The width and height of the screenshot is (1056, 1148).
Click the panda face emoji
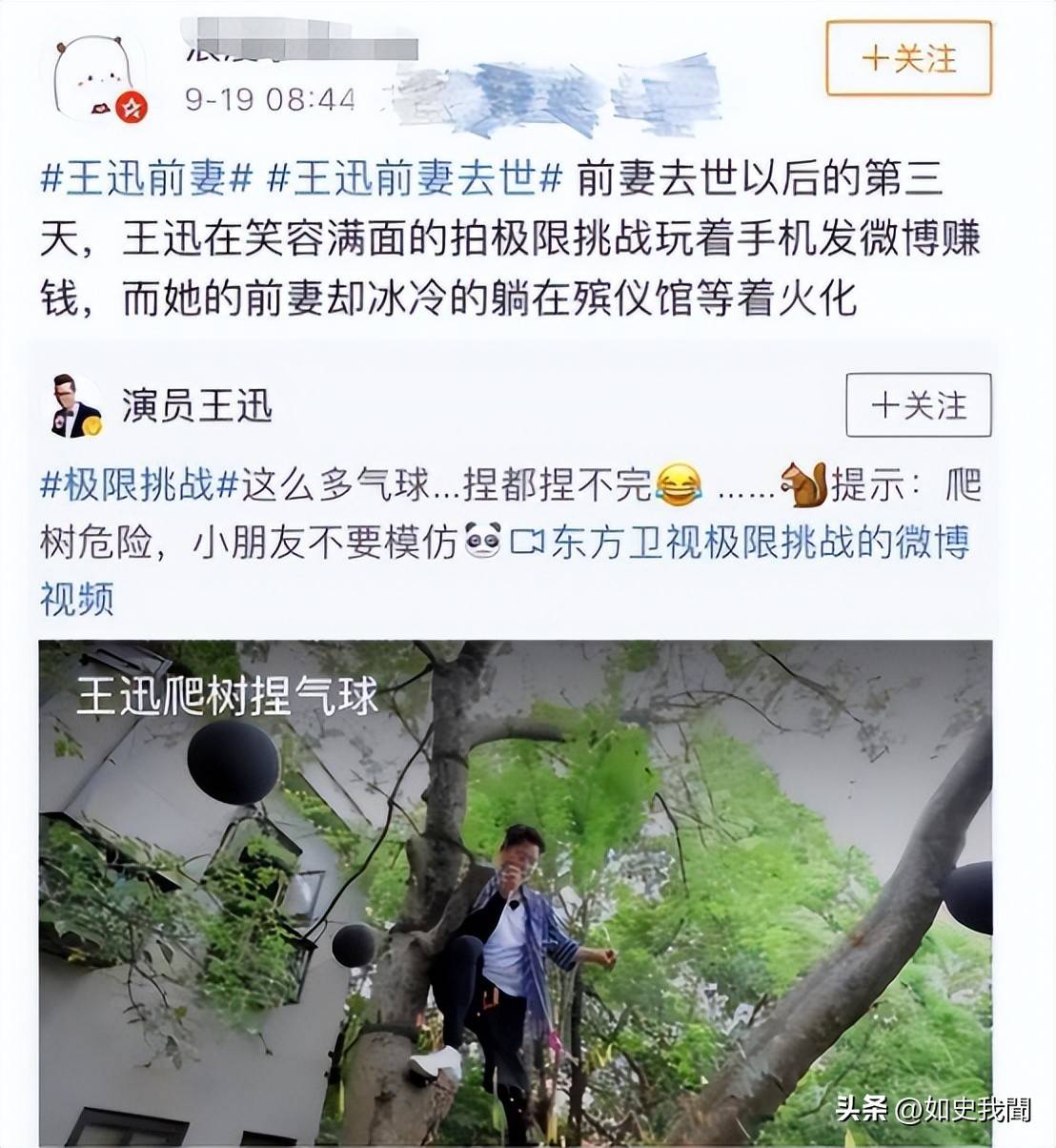[483, 543]
